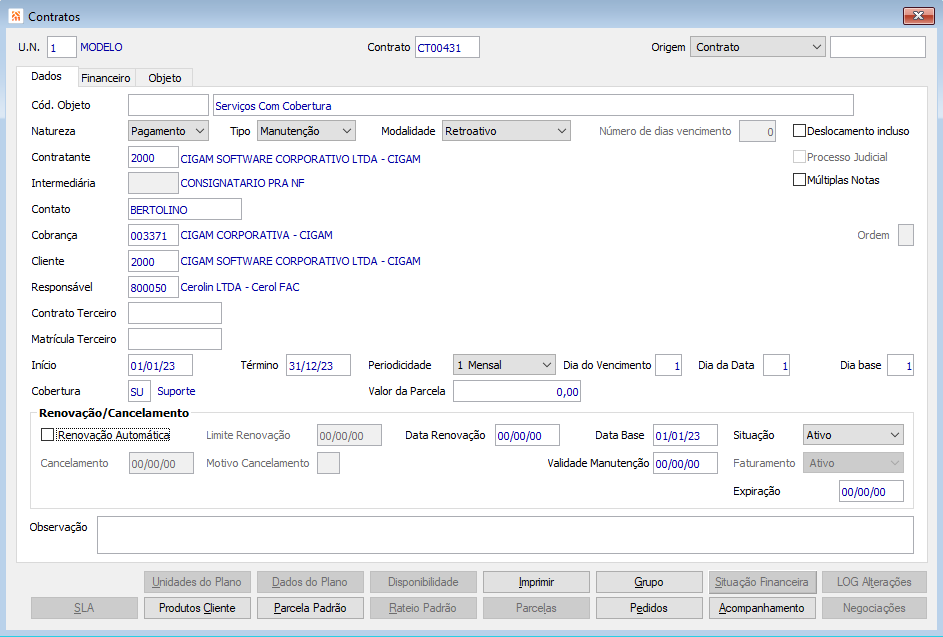The image size is (943, 637).
Task: Open the Acompanhamento button
Action: pos(762,608)
